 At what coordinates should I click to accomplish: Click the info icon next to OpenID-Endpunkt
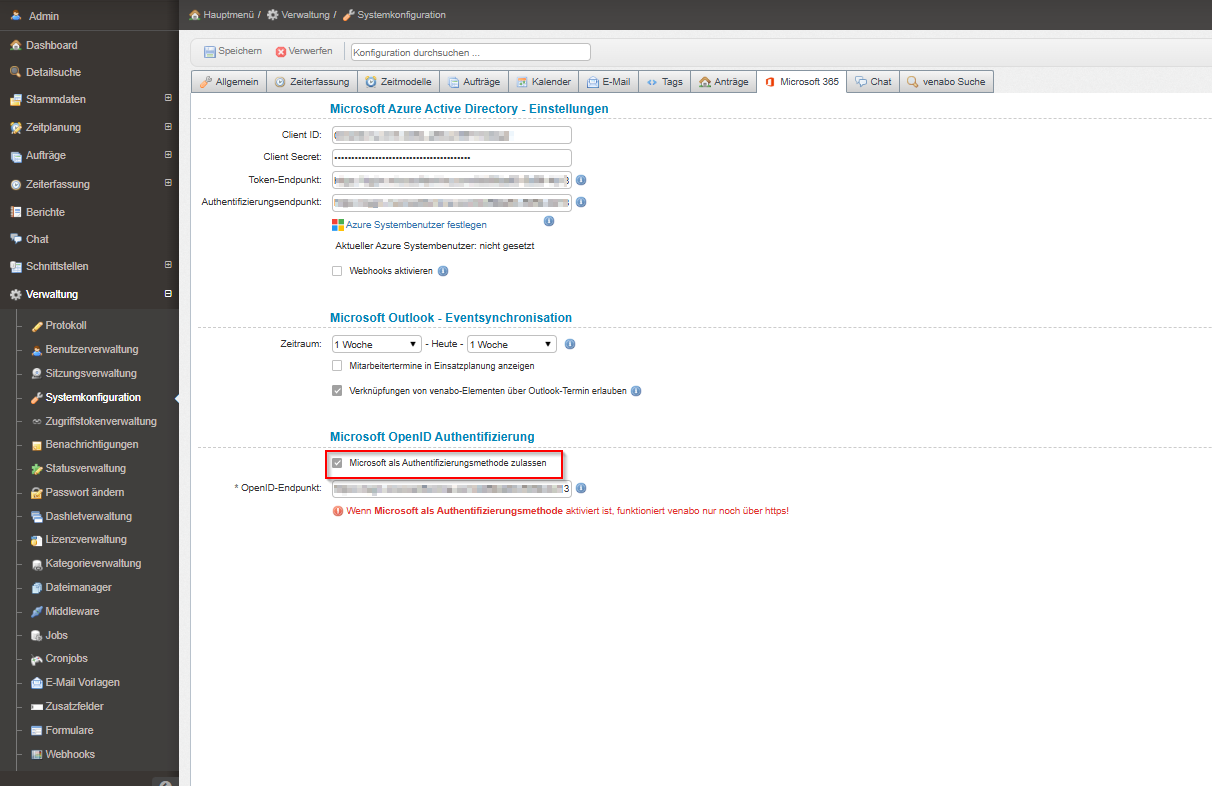click(581, 489)
